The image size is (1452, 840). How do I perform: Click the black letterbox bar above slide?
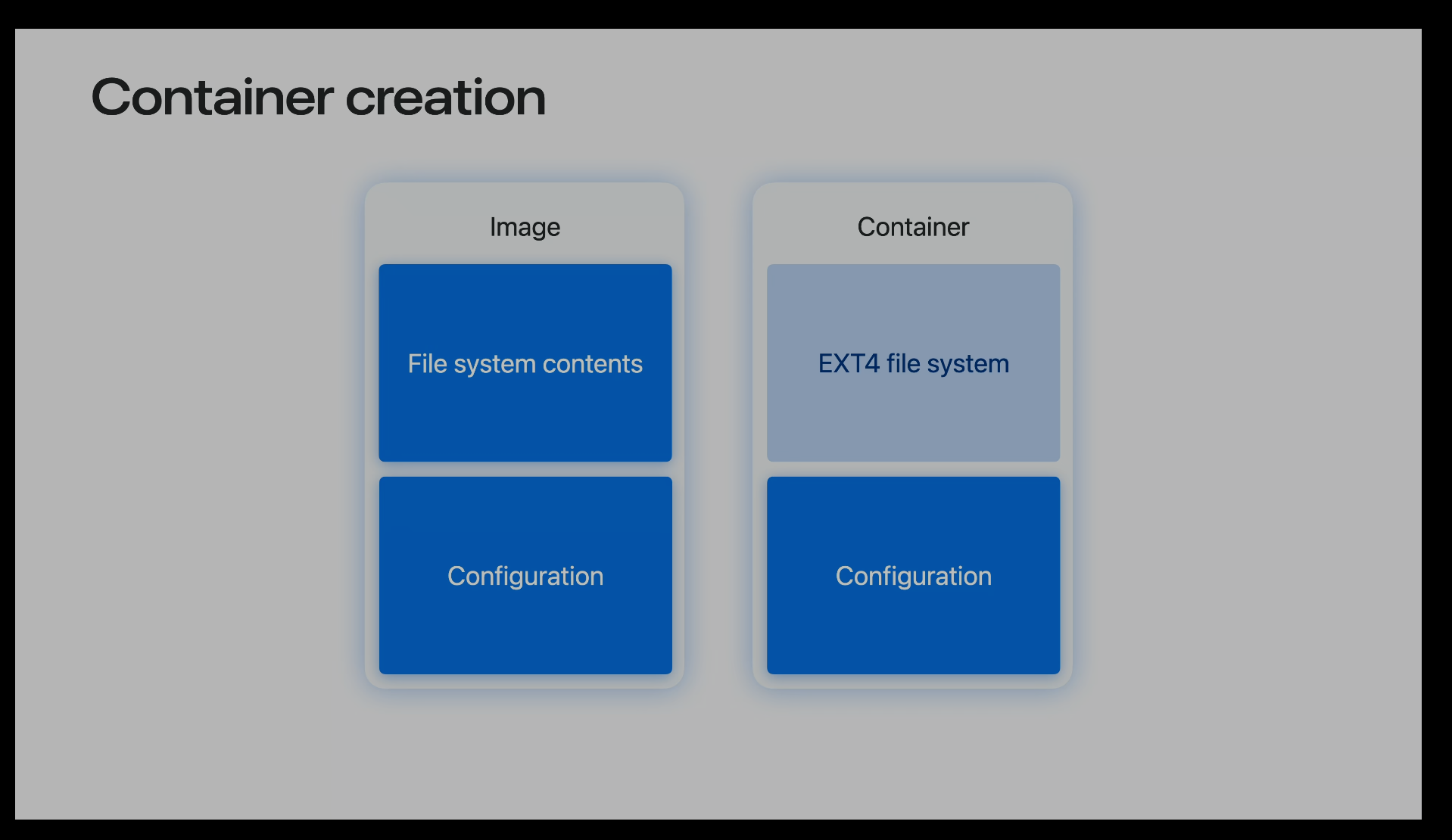tap(726, 14)
